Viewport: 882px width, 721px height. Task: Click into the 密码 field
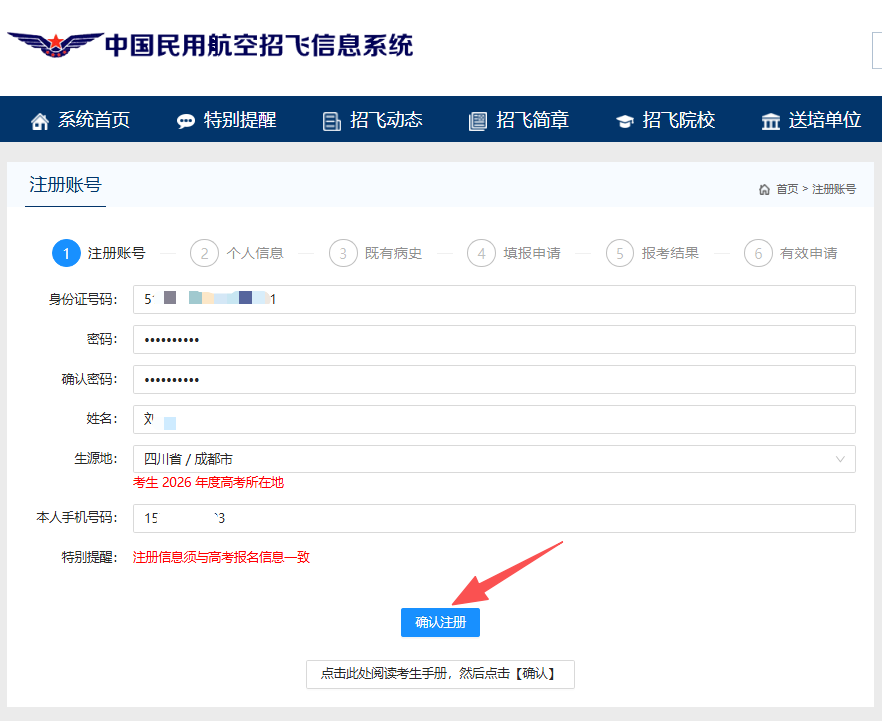pyautogui.click(x=494, y=339)
